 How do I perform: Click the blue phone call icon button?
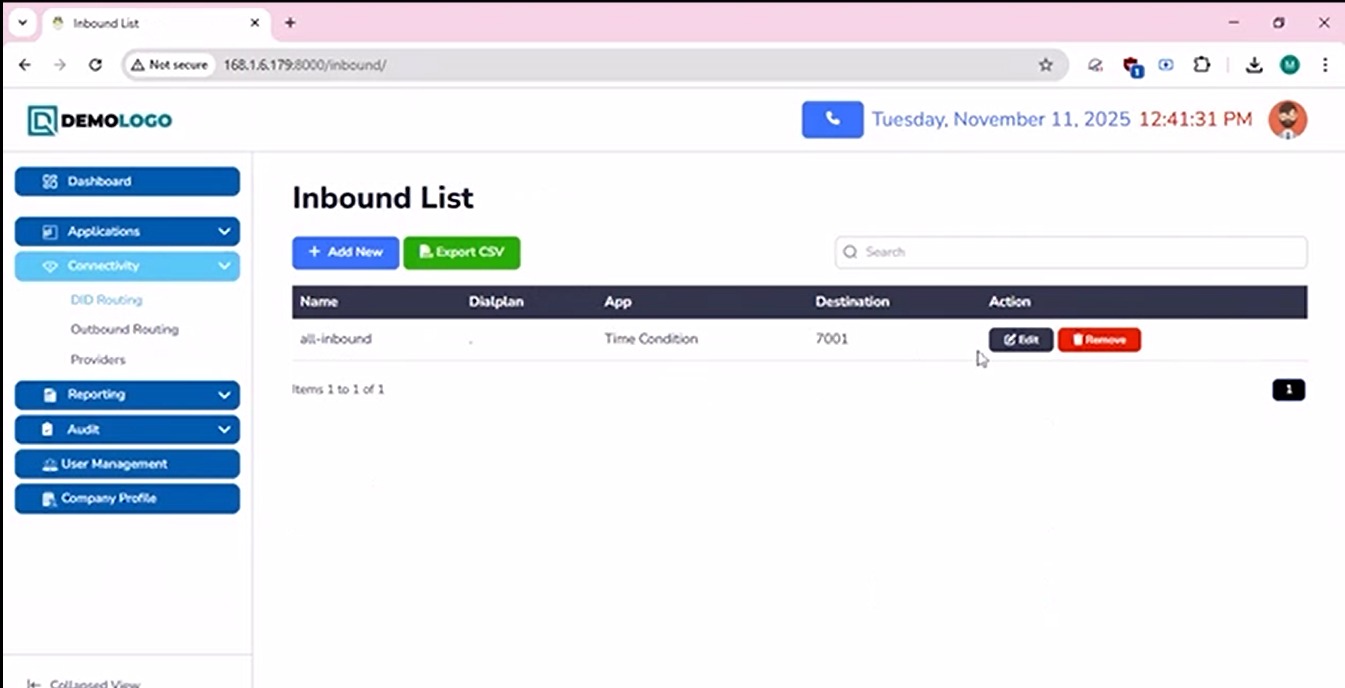coord(832,120)
